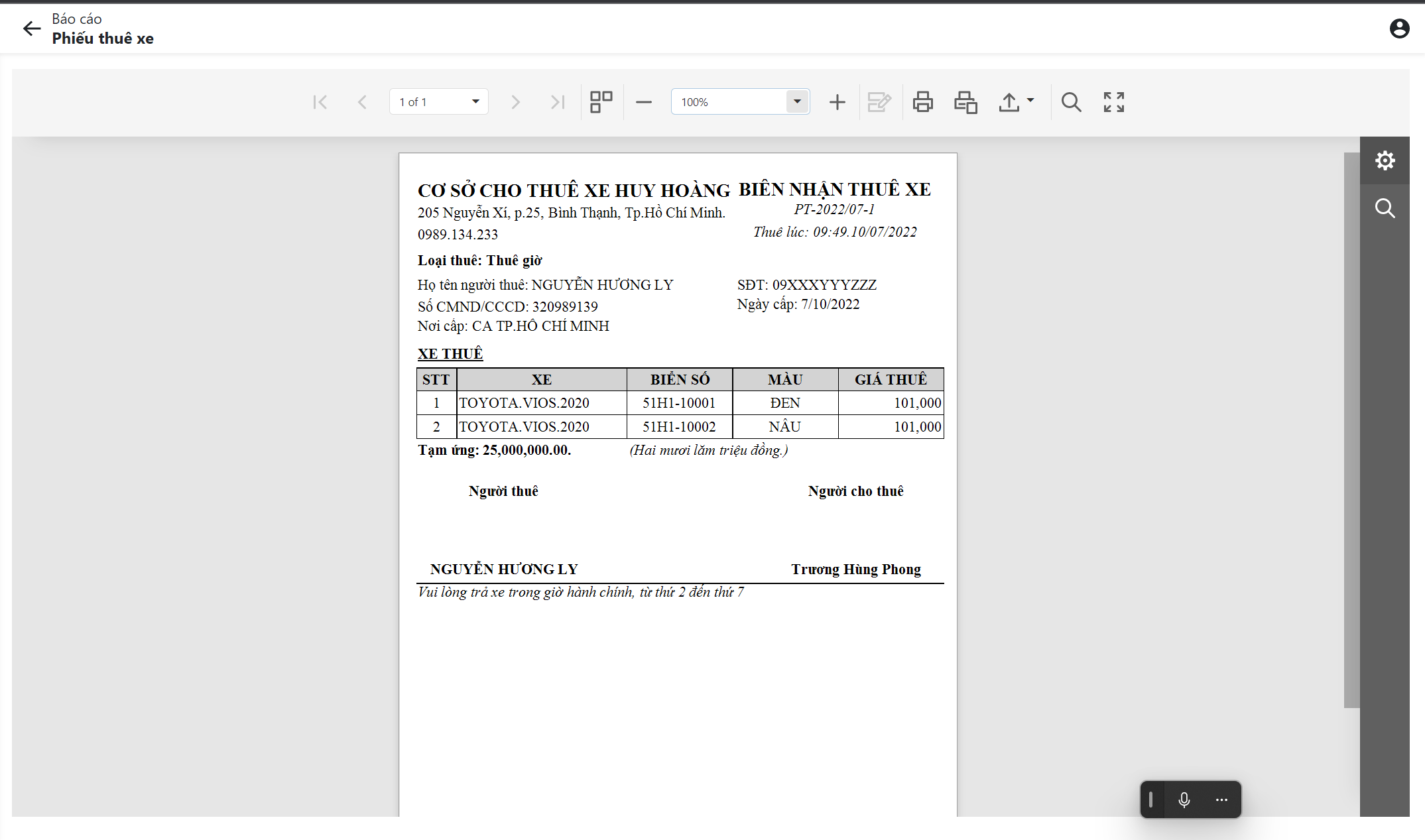Click 'SĐT: 09XXXYYYZZZ' text
This screenshot has width=1425, height=840.
click(807, 285)
